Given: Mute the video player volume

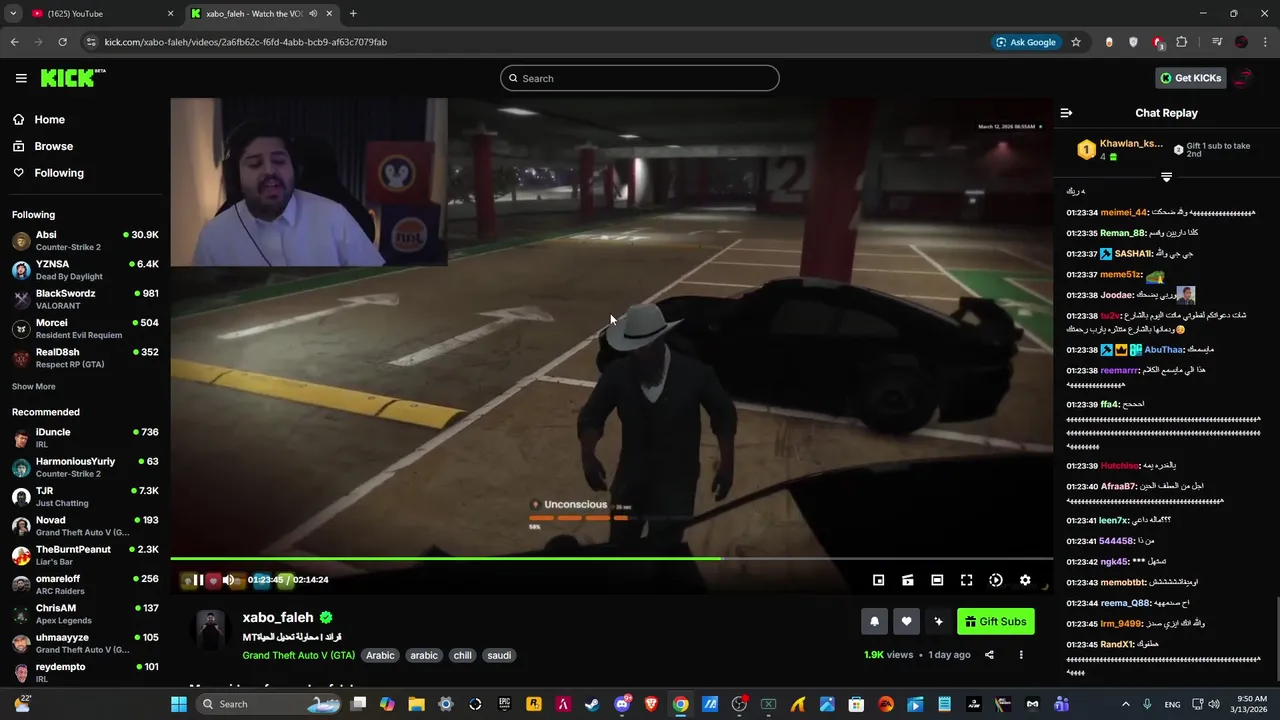Looking at the screenshot, I should click(228, 580).
